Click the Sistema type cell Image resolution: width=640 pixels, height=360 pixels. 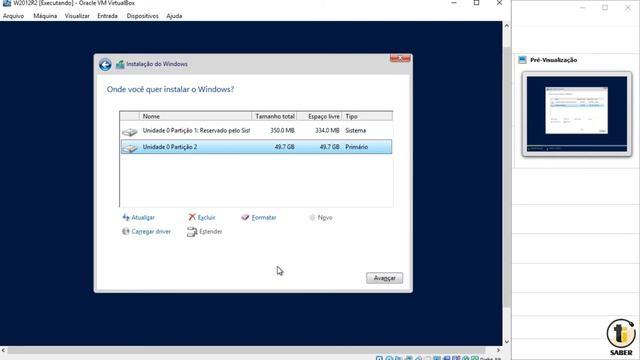pyautogui.click(x=356, y=131)
